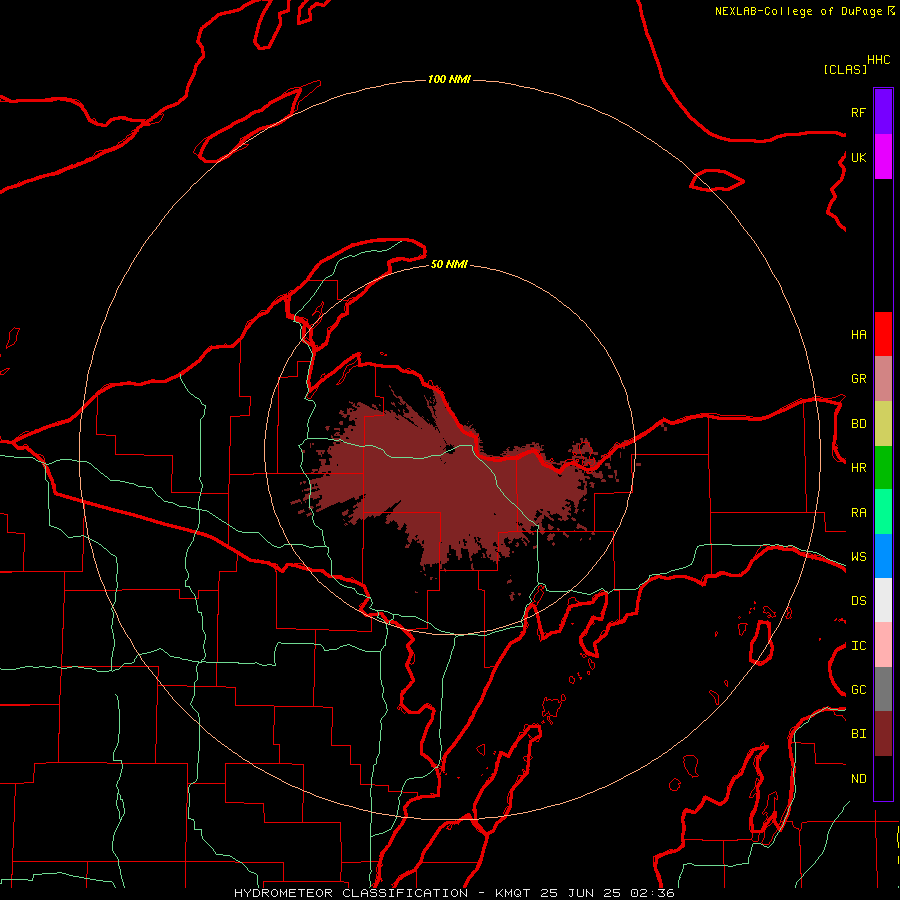The height and width of the screenshot is (900, 900).
Task: Click the HR green legend color block
Action: click(x=883, y=468)
